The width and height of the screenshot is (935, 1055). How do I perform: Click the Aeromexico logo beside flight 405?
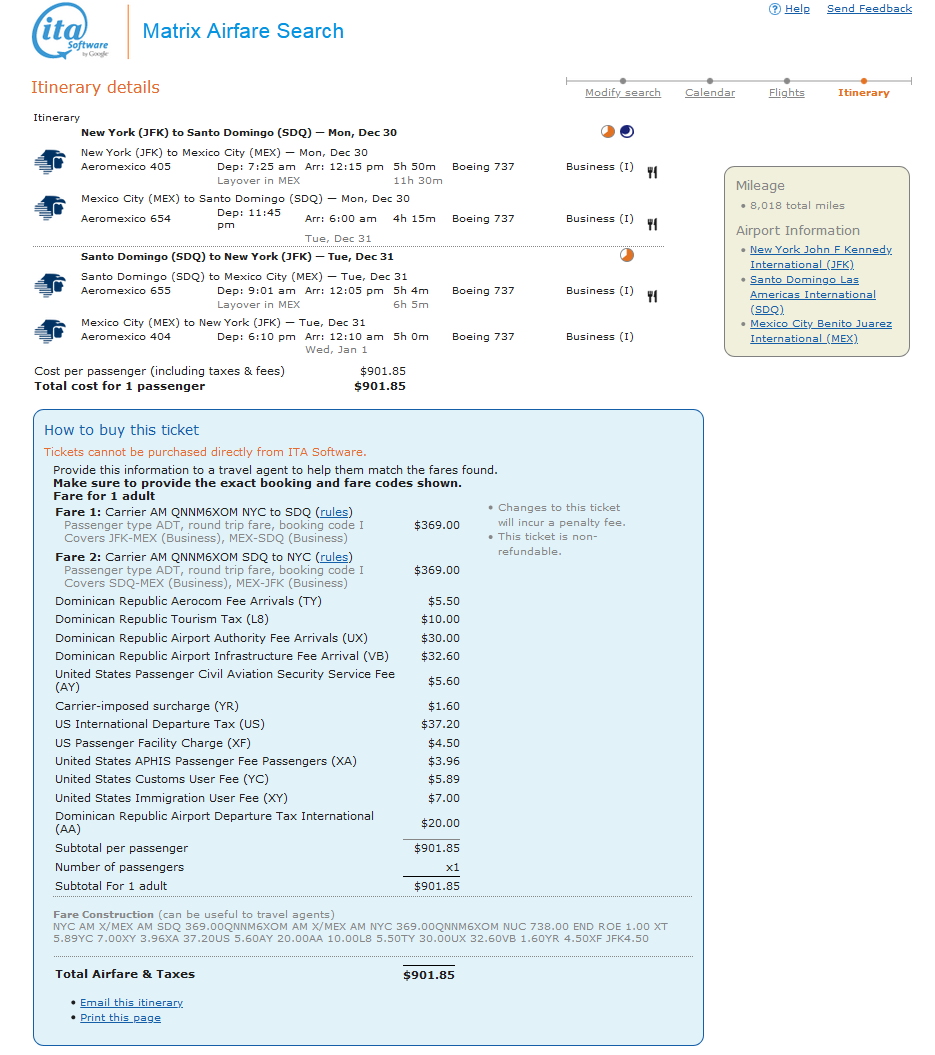point(50,162)
